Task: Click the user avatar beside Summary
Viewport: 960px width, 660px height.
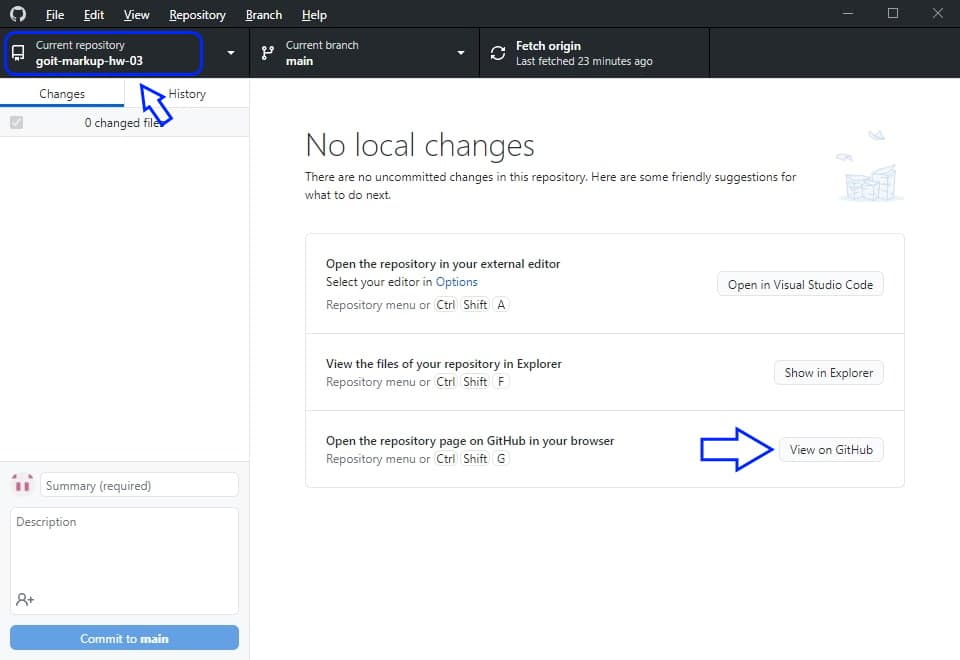Action: [x=22, y=485]
